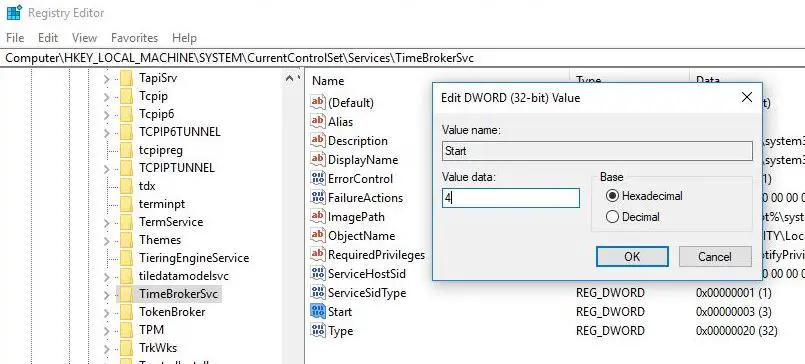Select the ErrorControl DWORD icon
The image size is (805, 364).
point(318,178)
